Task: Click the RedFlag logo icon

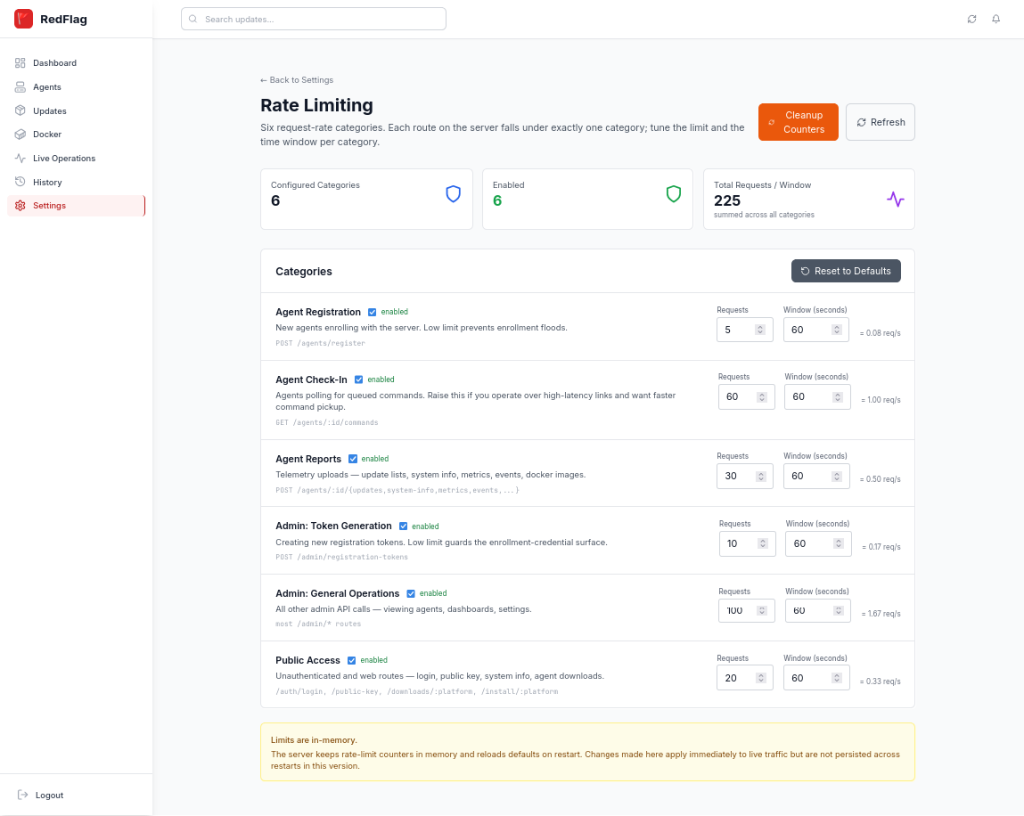Action: (x=24, y=19)
